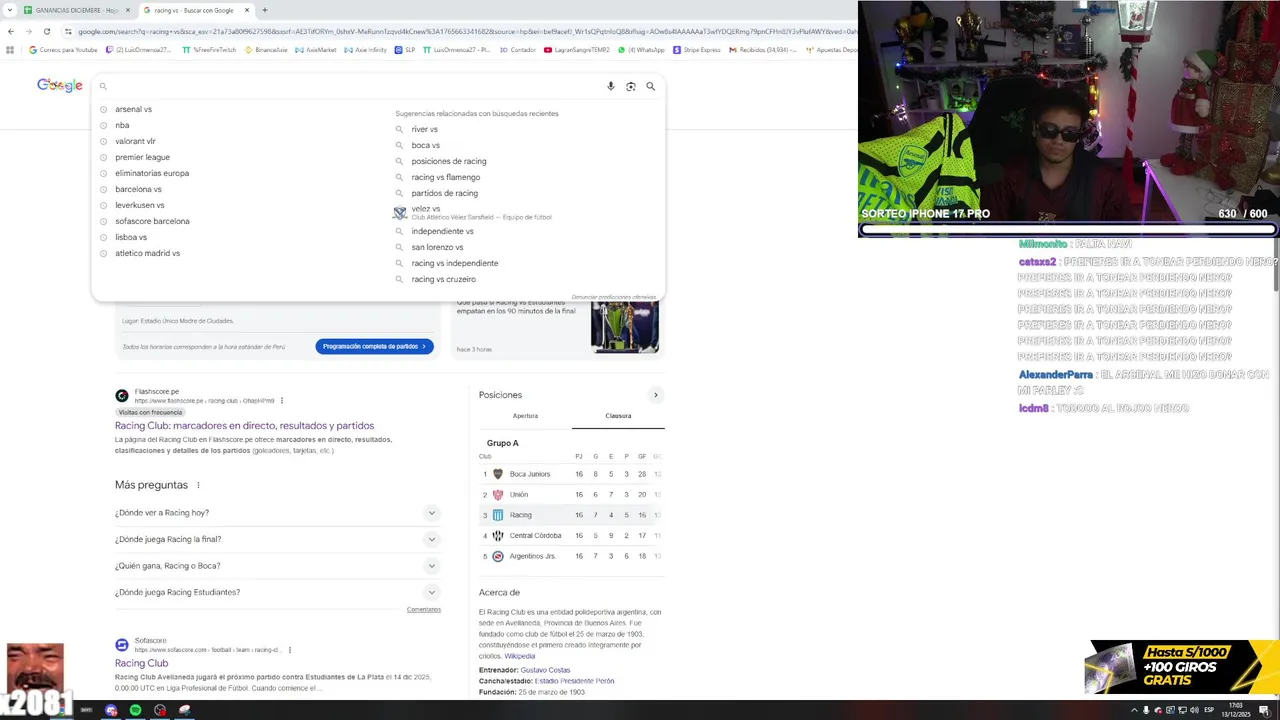The image size is (1280, 720).
Task: Switch to the Apertura standings tab
Action: tap(525, 416)
